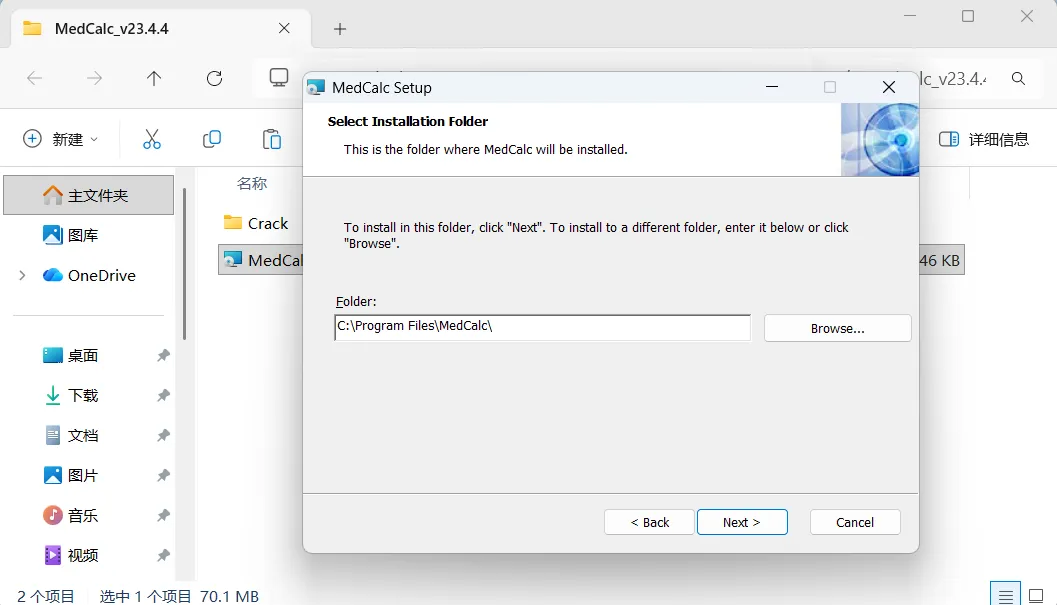Navigate forward in File Explorer
This screenshot has width=1057, height=605.
coord(94,78)
